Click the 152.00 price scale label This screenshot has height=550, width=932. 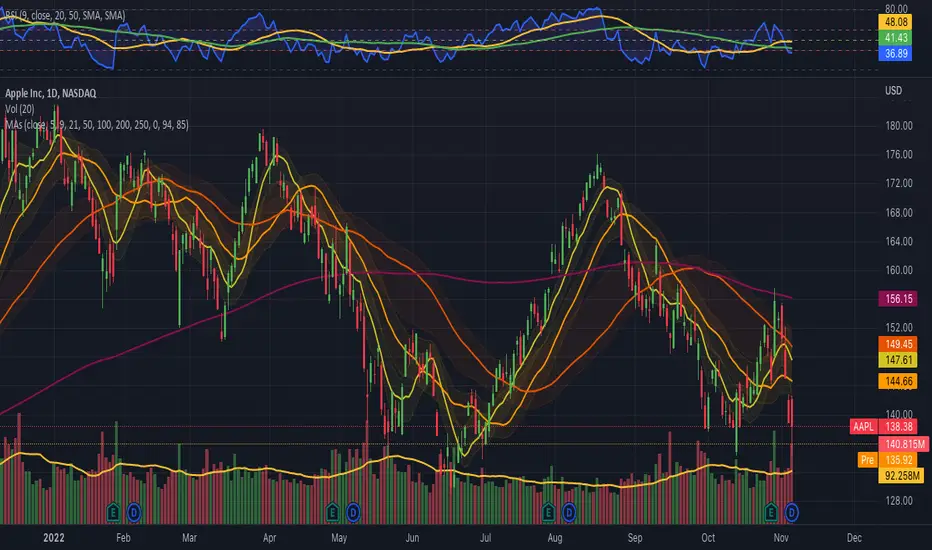click(899, 328)
